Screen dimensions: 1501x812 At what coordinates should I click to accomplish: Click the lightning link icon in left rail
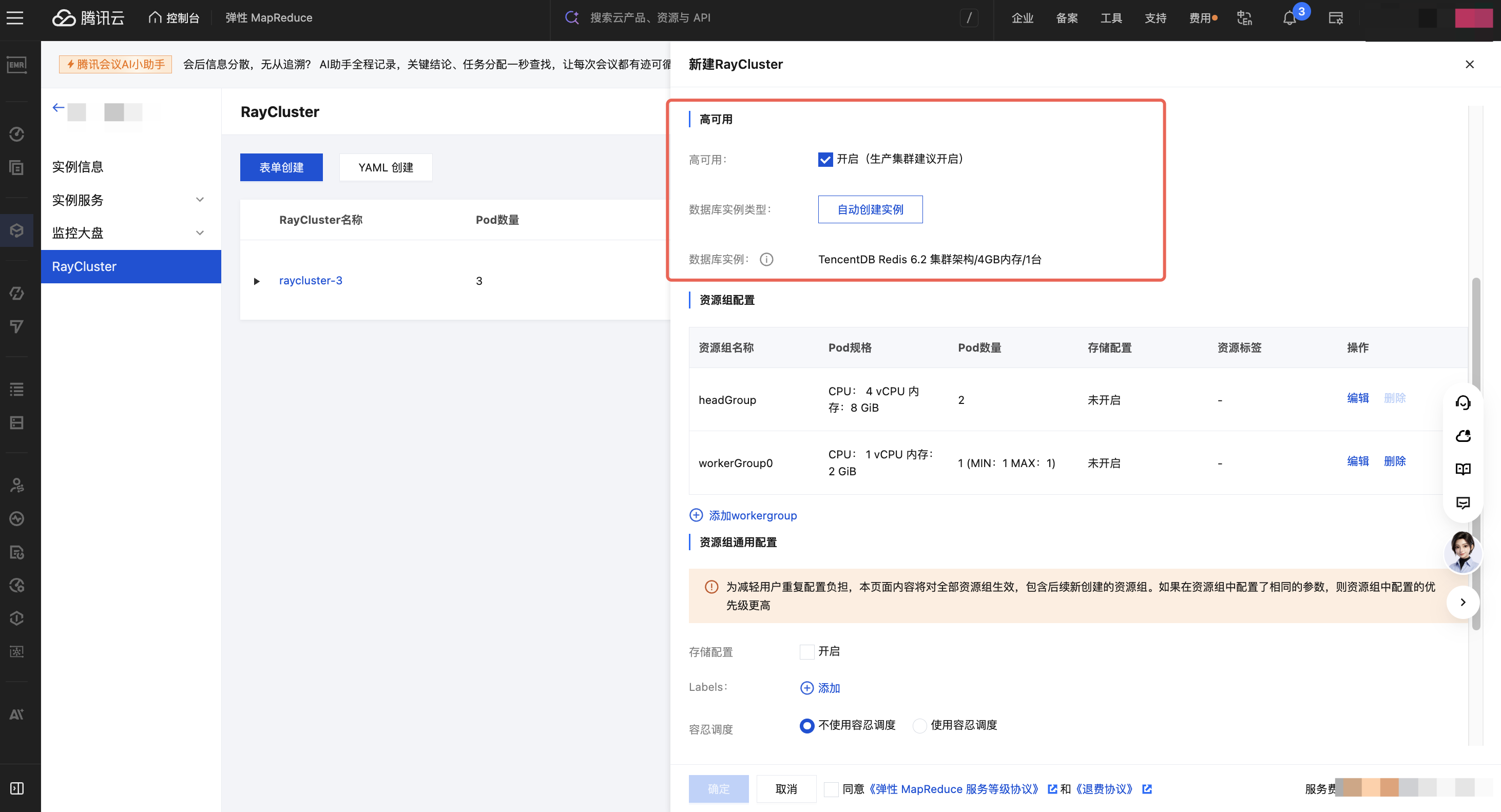[x=16, y=293]
